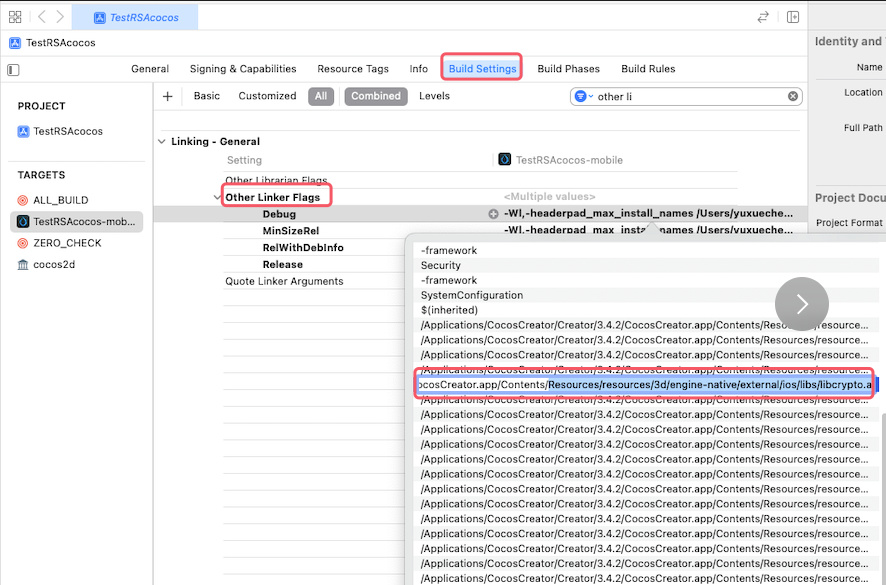Toggle the Combined view filter

point(376,96)
